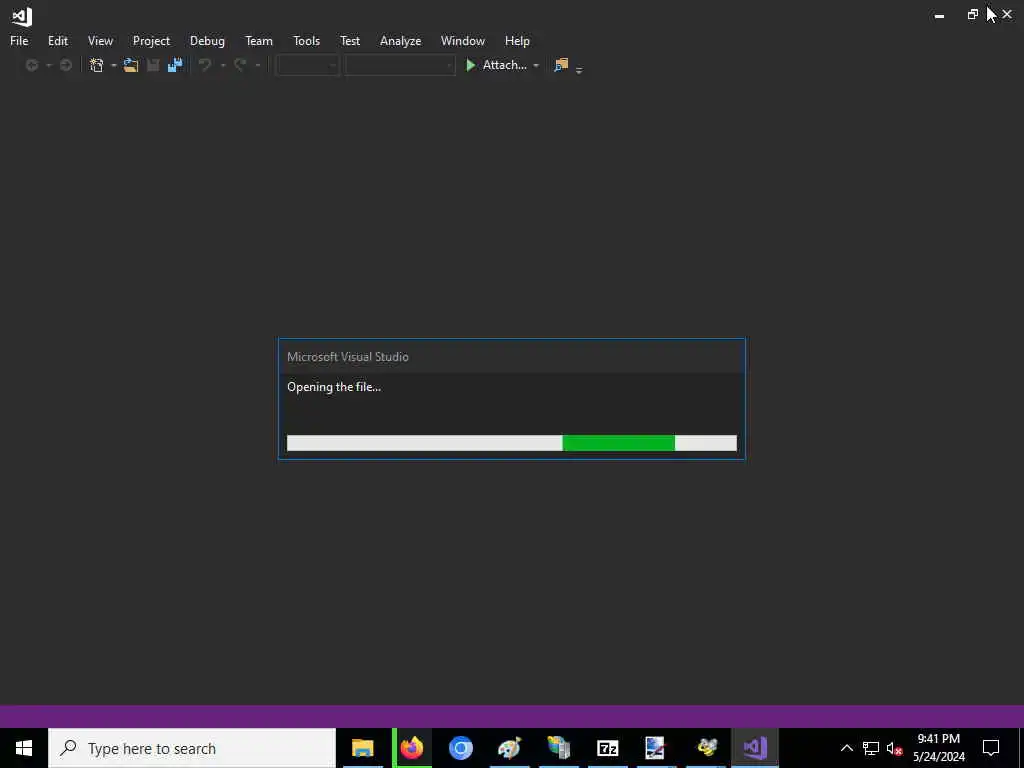This screenshot has width=1024, height=768.
Task: Open the Debug menu
Action: point(207,40)
